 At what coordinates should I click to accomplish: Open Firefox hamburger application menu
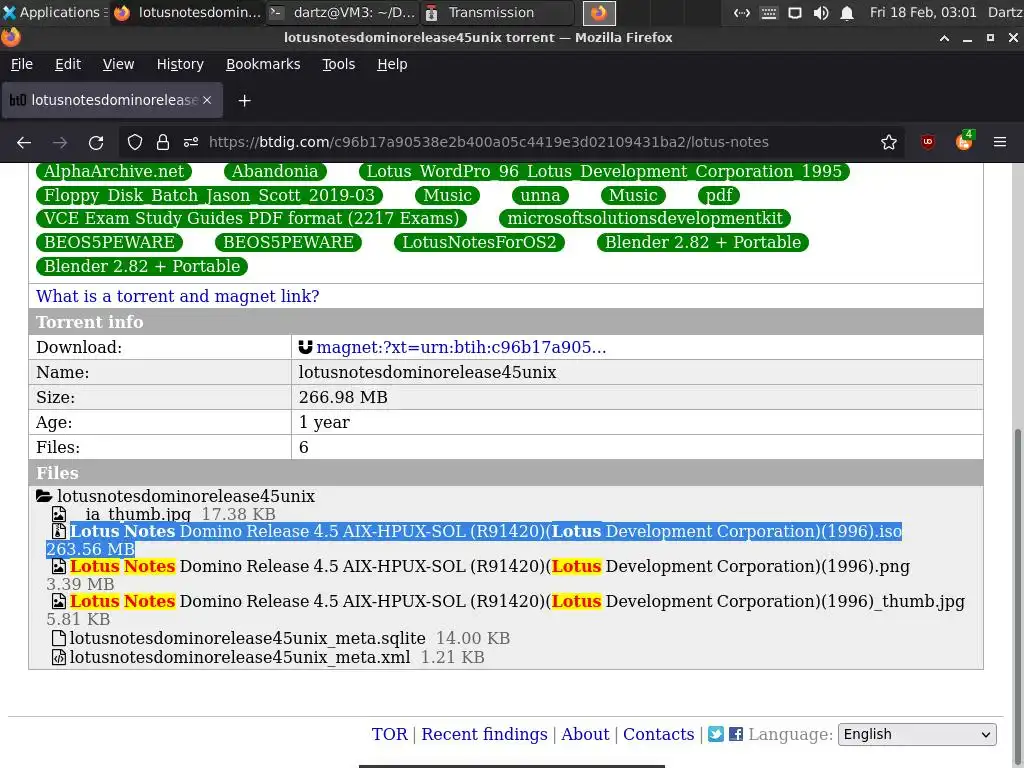(x=1000, y=142)
